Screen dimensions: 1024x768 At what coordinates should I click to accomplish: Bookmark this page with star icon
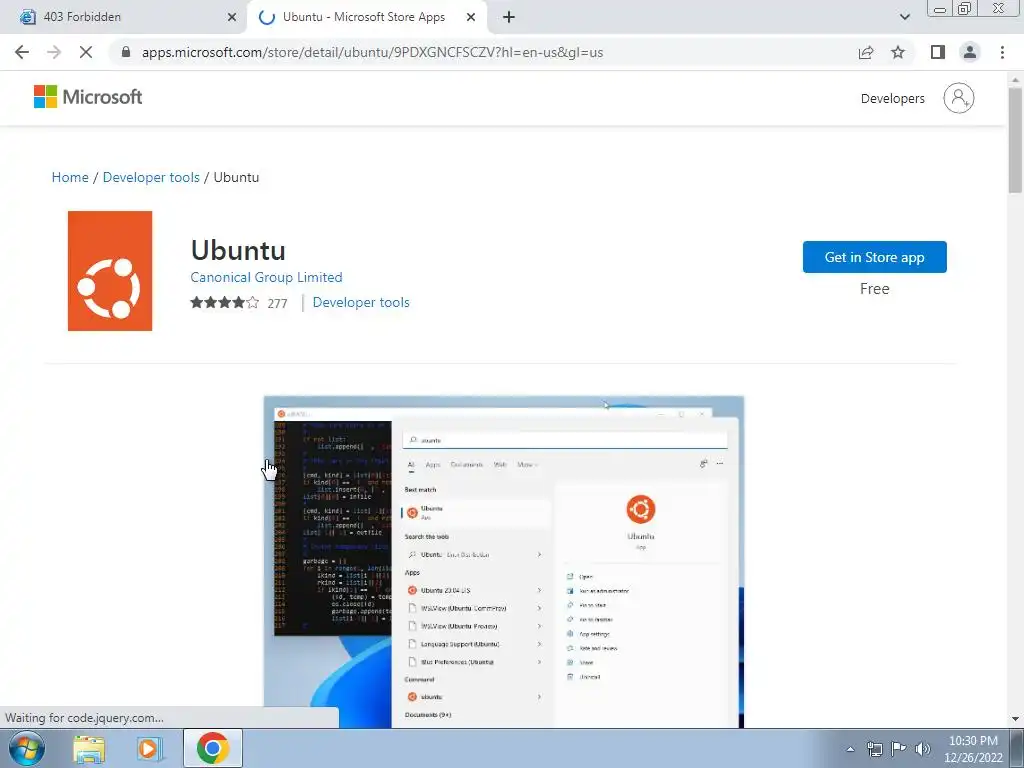(898, 52)
